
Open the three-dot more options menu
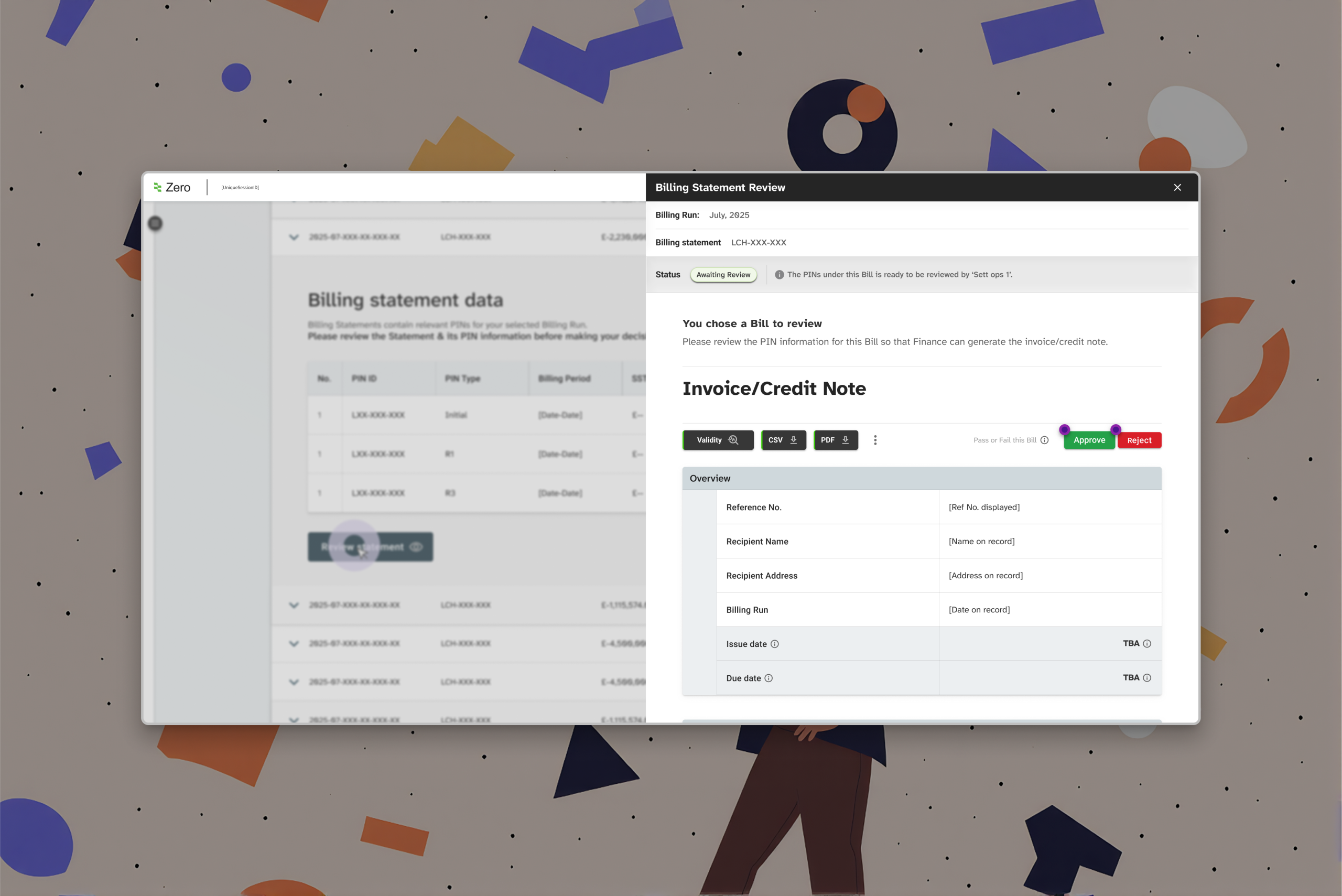point(875,440)
